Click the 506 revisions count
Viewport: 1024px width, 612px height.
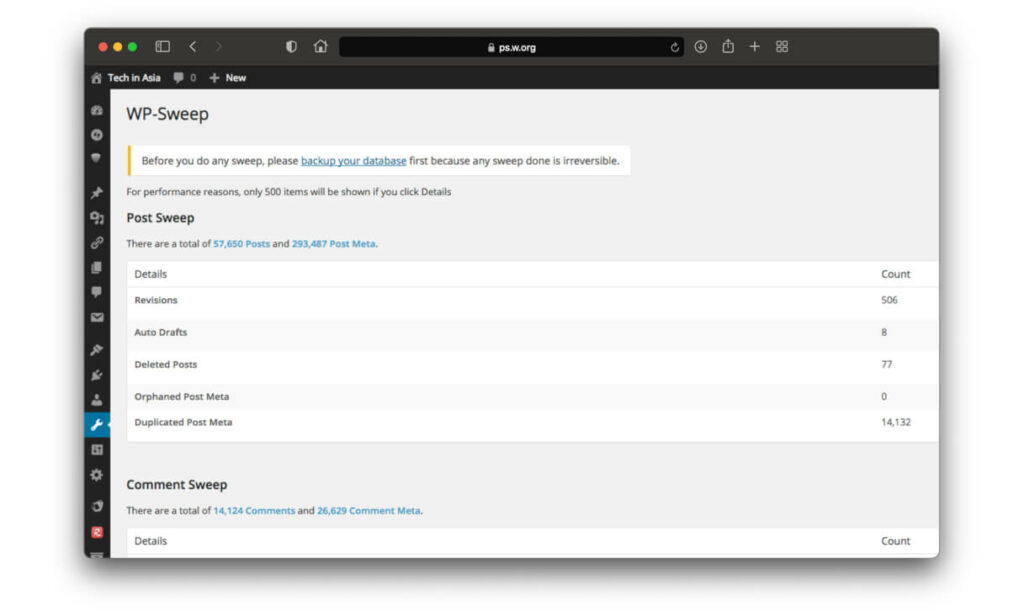(889, 300)
